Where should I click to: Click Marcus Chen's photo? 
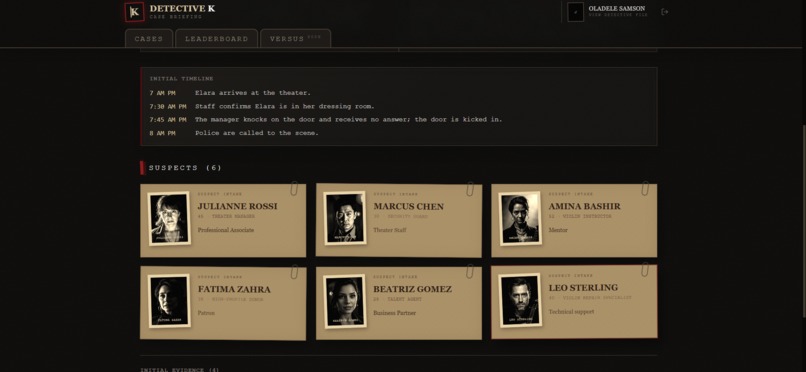(345, 218)
